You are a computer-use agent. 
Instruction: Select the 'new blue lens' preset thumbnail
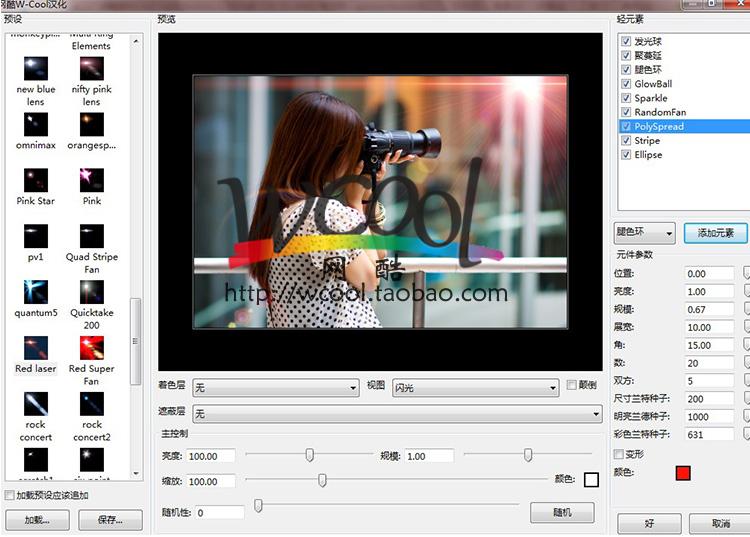click(x=36, y=68)
